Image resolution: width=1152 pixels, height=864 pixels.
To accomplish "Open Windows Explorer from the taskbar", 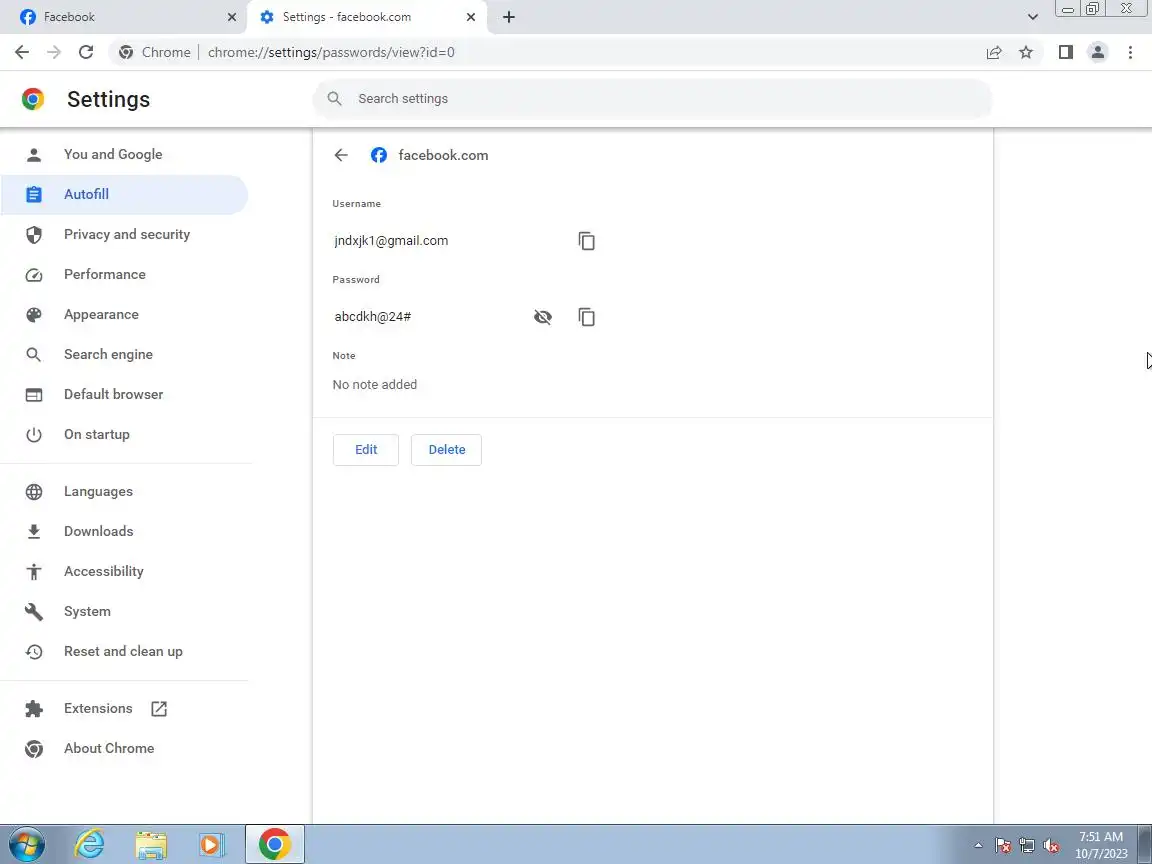I will pos(151,844).
